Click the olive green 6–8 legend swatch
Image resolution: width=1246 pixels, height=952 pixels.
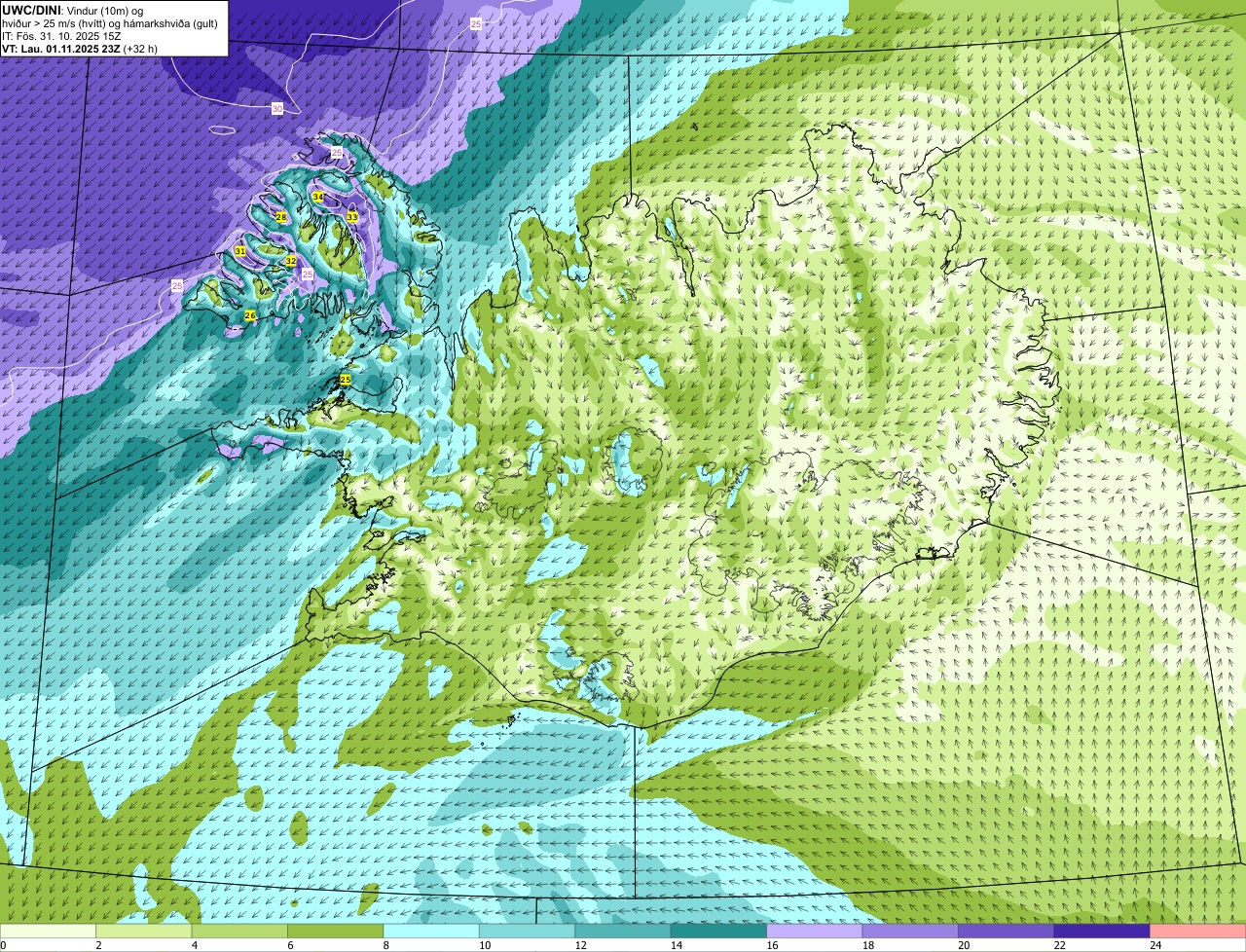coord(335,932)
